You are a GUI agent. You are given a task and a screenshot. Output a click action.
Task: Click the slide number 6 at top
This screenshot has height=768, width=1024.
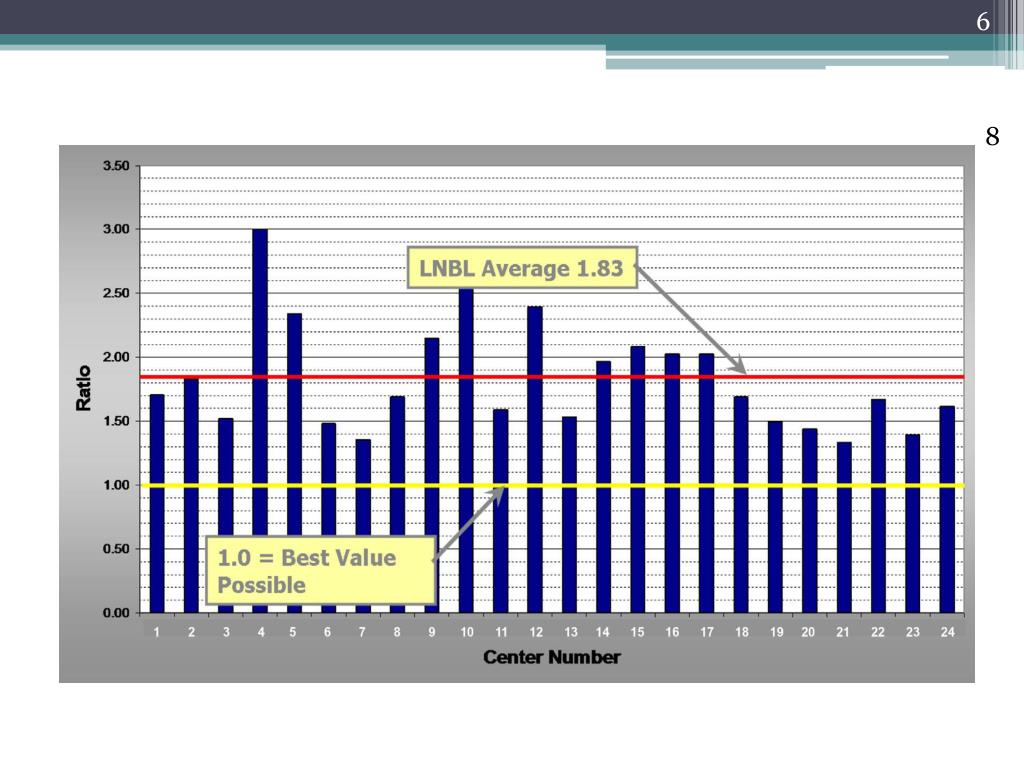point(983,22)
